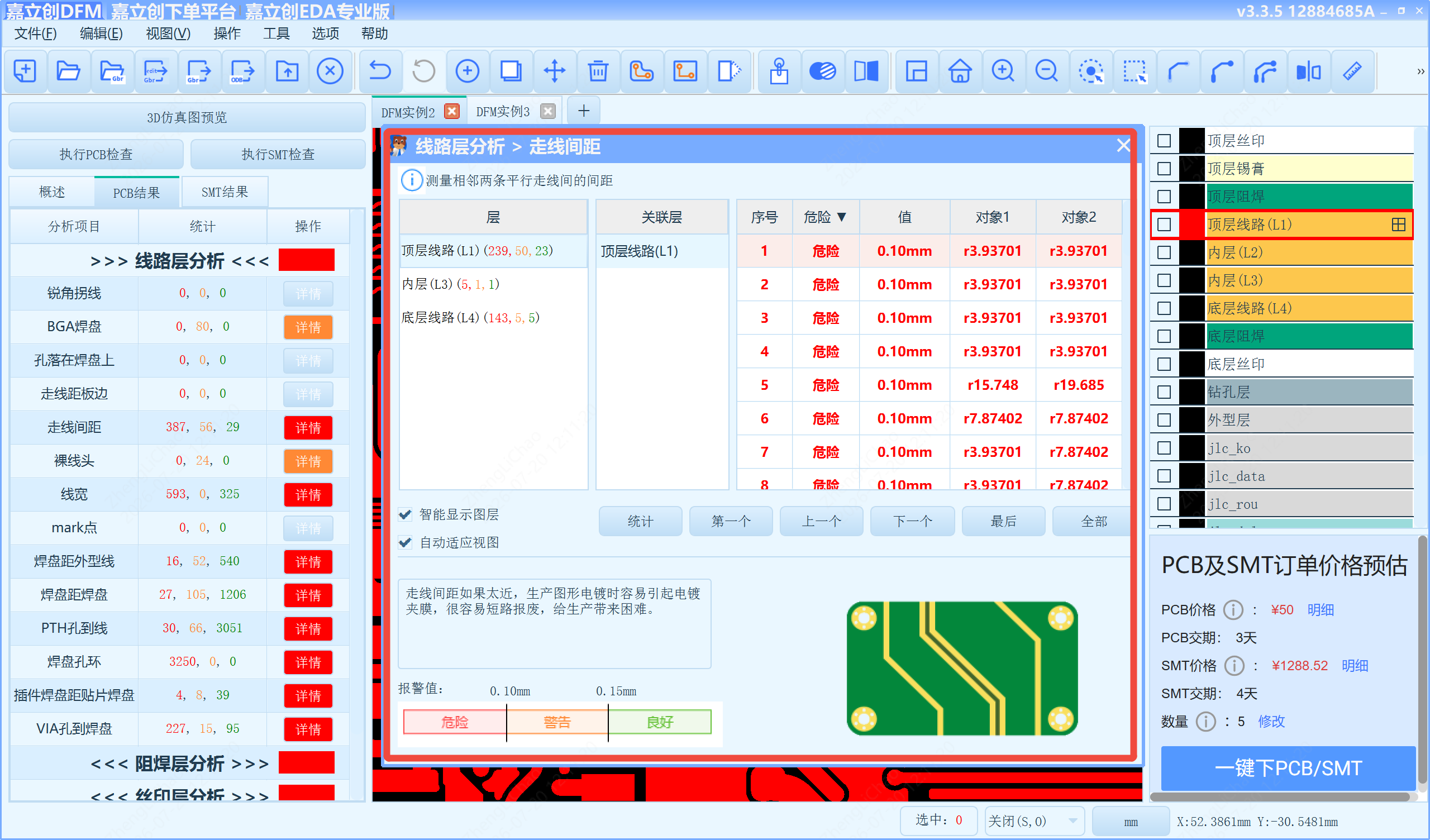Toggle the 外型层 layer checkbox
The height and width of the screenshot is (840, 1430).
[1164, 420]
